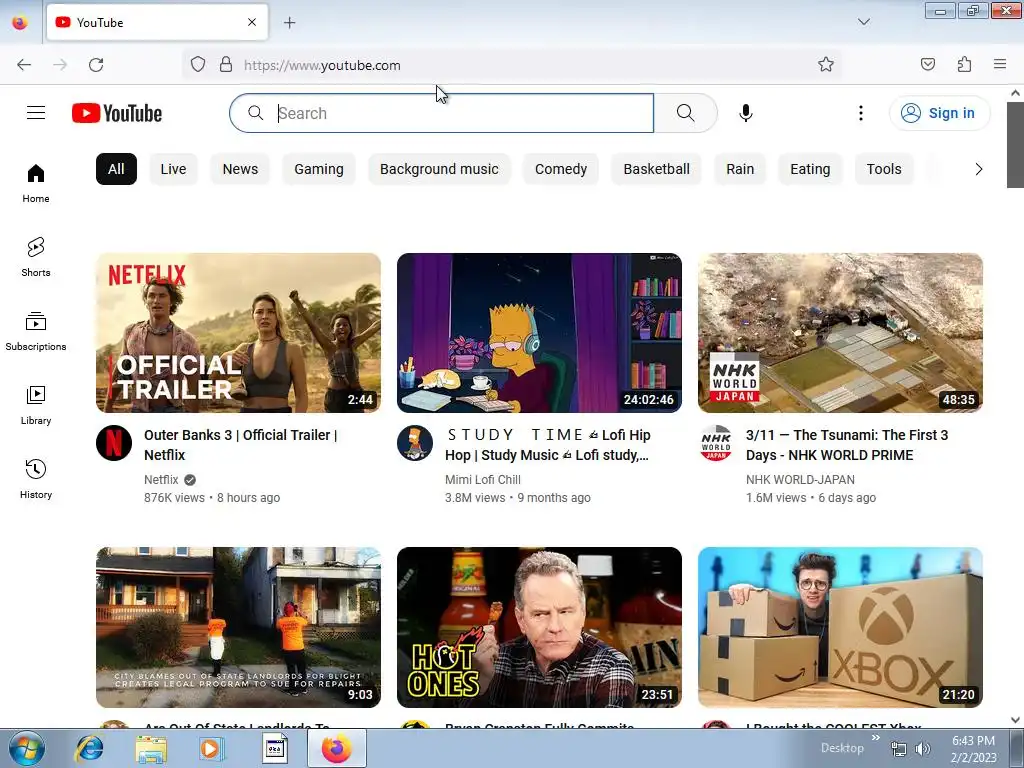Open Firefox extensions puzzle icon

tap(965, 65)
